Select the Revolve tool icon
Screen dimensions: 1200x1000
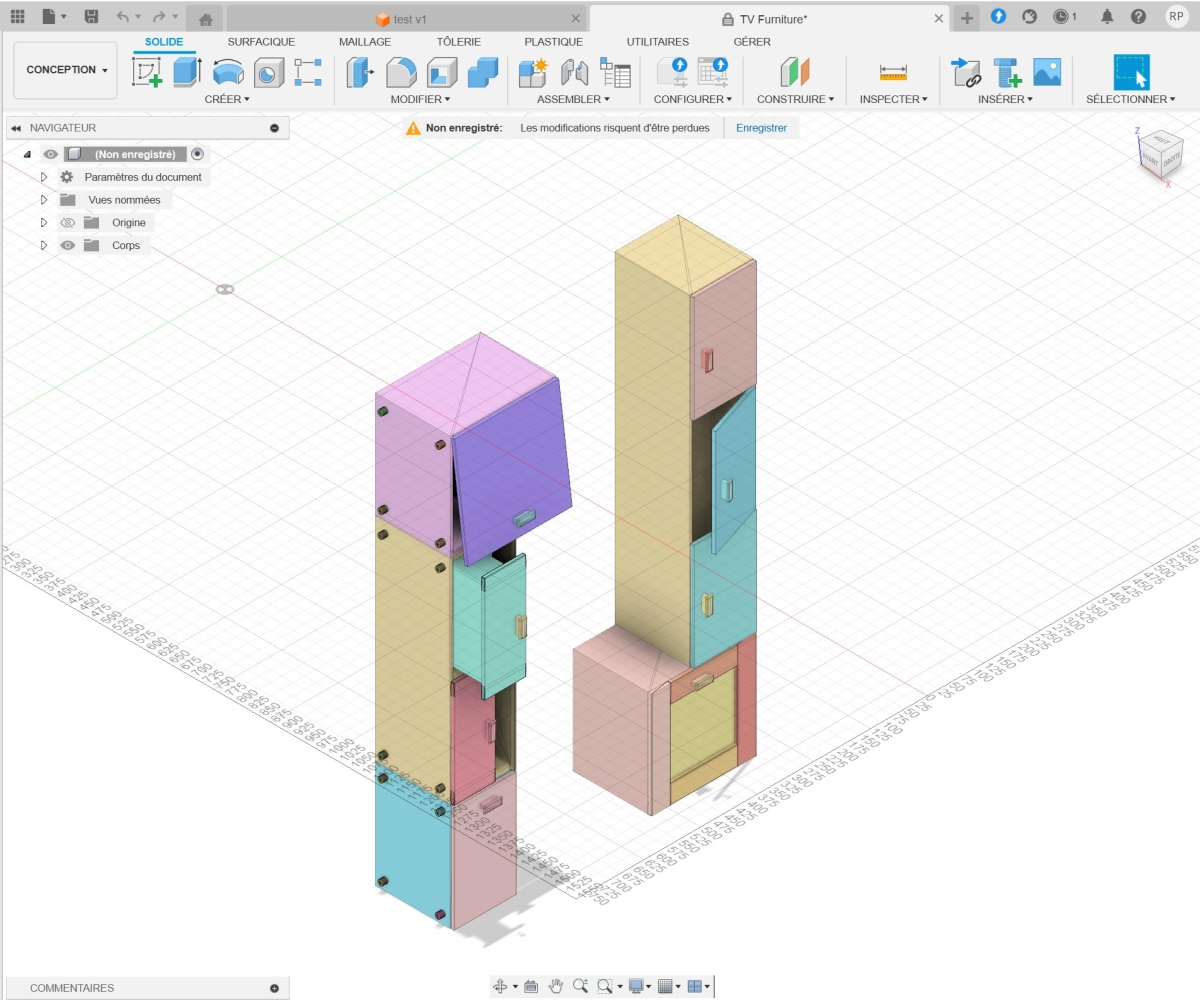pos(228,72)
